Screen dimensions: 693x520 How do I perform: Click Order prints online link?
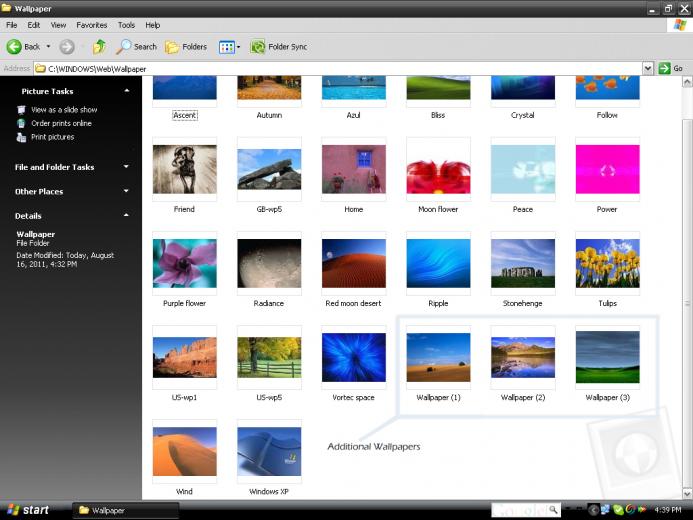tap(61, 123)
